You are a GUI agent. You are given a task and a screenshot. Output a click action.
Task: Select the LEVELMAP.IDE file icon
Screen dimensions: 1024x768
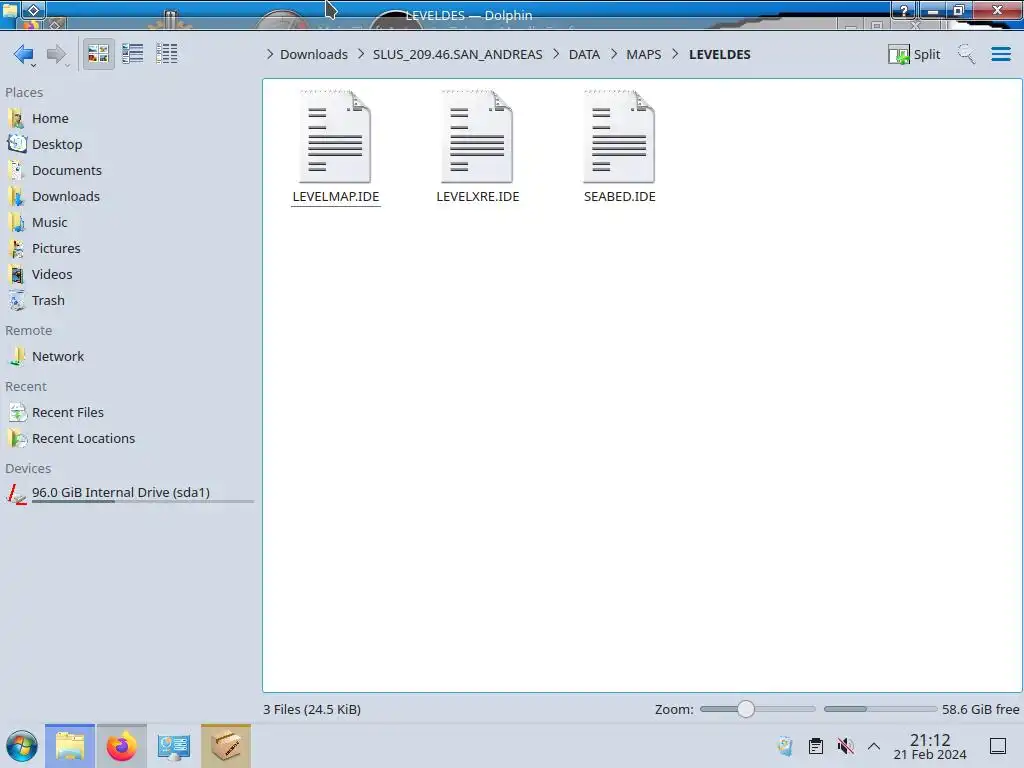coord(335,136)
